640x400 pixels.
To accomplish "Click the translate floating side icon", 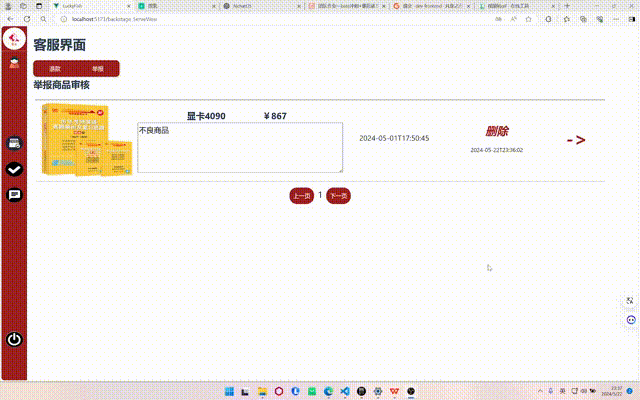I will 630,301.
